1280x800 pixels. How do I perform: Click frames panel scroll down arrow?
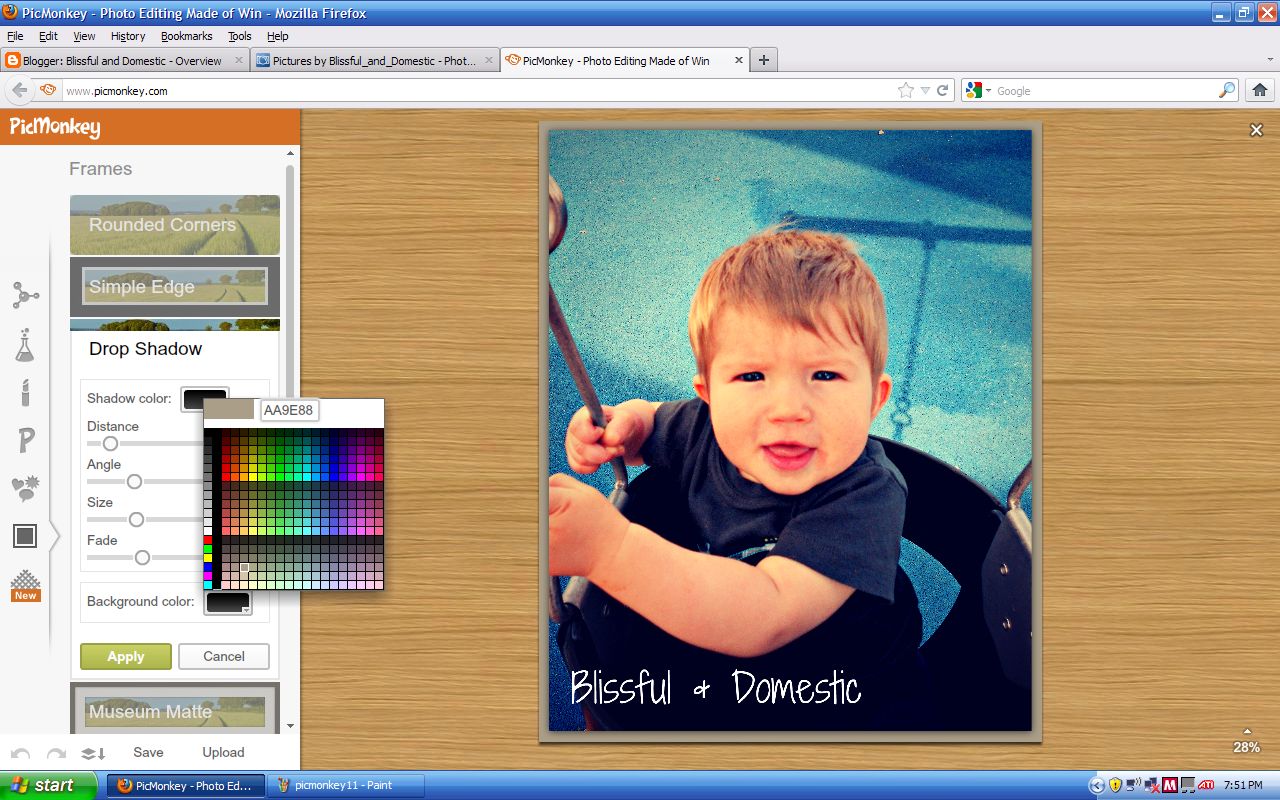point(290,726)
